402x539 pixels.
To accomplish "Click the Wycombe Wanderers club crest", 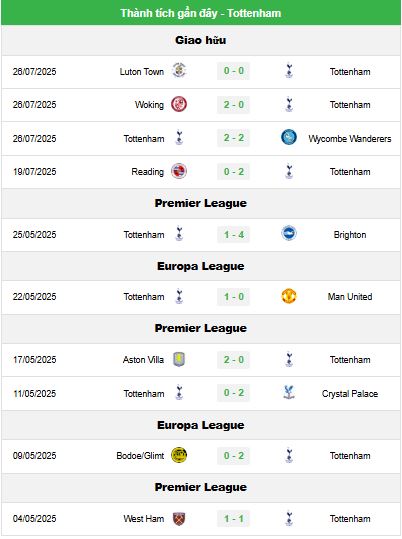I will click(x=289, y=138).
